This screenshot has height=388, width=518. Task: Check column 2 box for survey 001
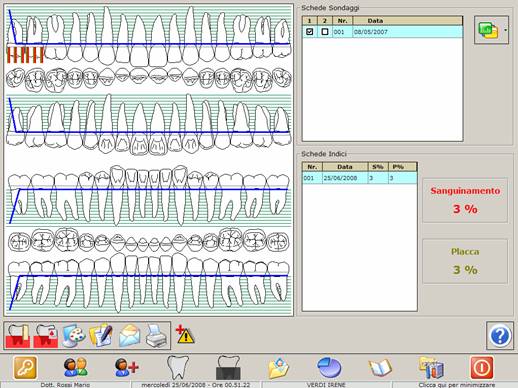coord(325,32)
